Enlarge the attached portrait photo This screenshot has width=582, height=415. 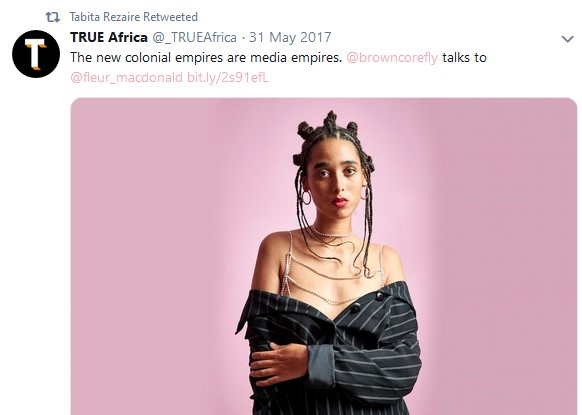tap(324, 256)
